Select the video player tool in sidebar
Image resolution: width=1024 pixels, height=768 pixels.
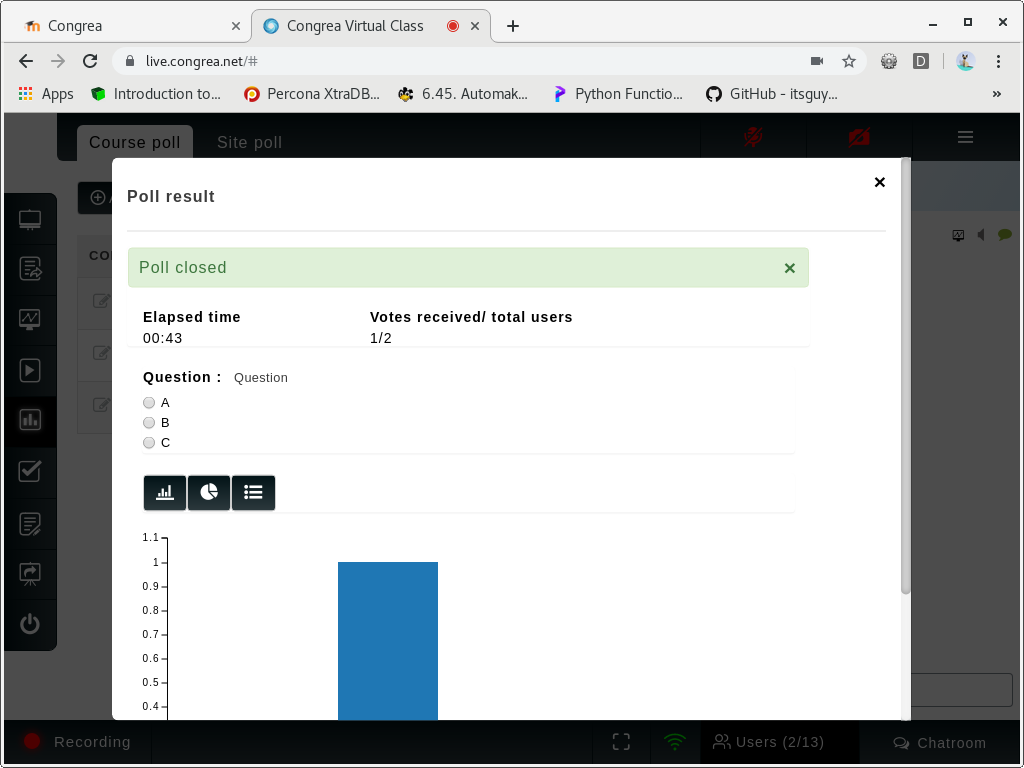point(30,370)
